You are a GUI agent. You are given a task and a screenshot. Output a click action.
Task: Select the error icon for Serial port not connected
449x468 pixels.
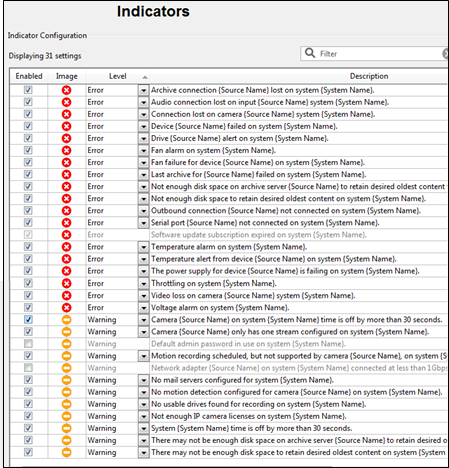click(x=66, y=223)
